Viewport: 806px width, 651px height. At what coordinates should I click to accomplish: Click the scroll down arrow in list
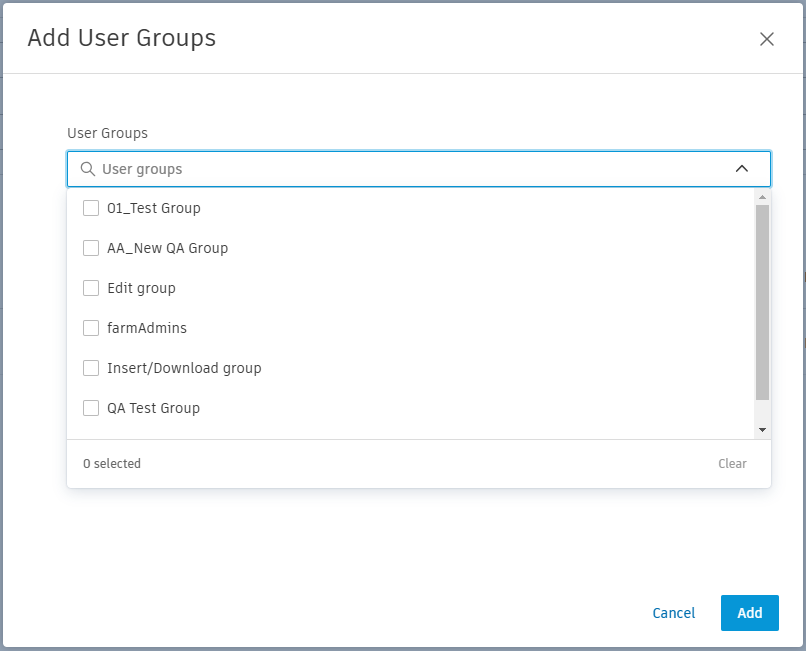[x=762, y=429]
